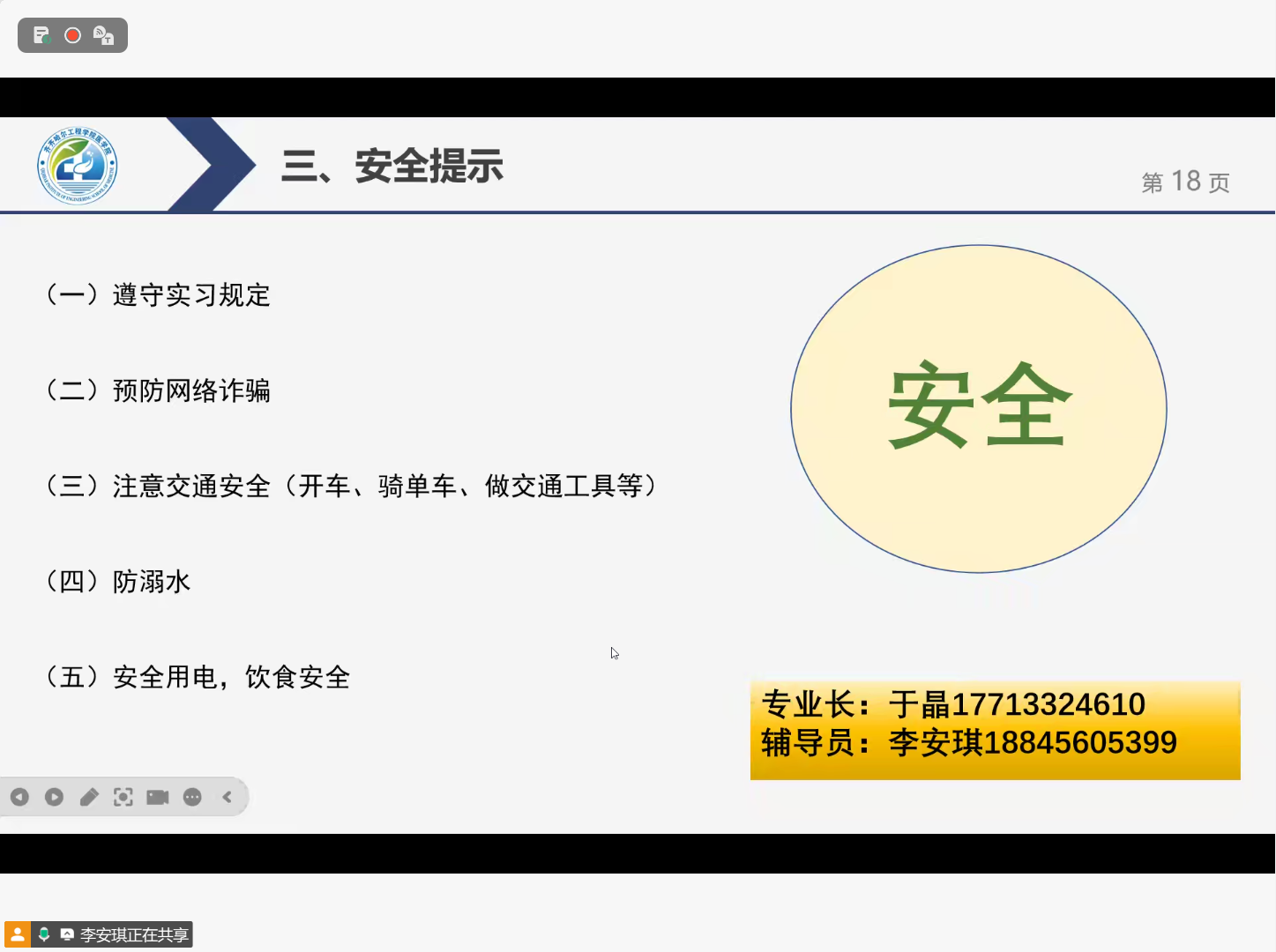
Task: Open the more options ellipsis menu
Action: (192, 797)
